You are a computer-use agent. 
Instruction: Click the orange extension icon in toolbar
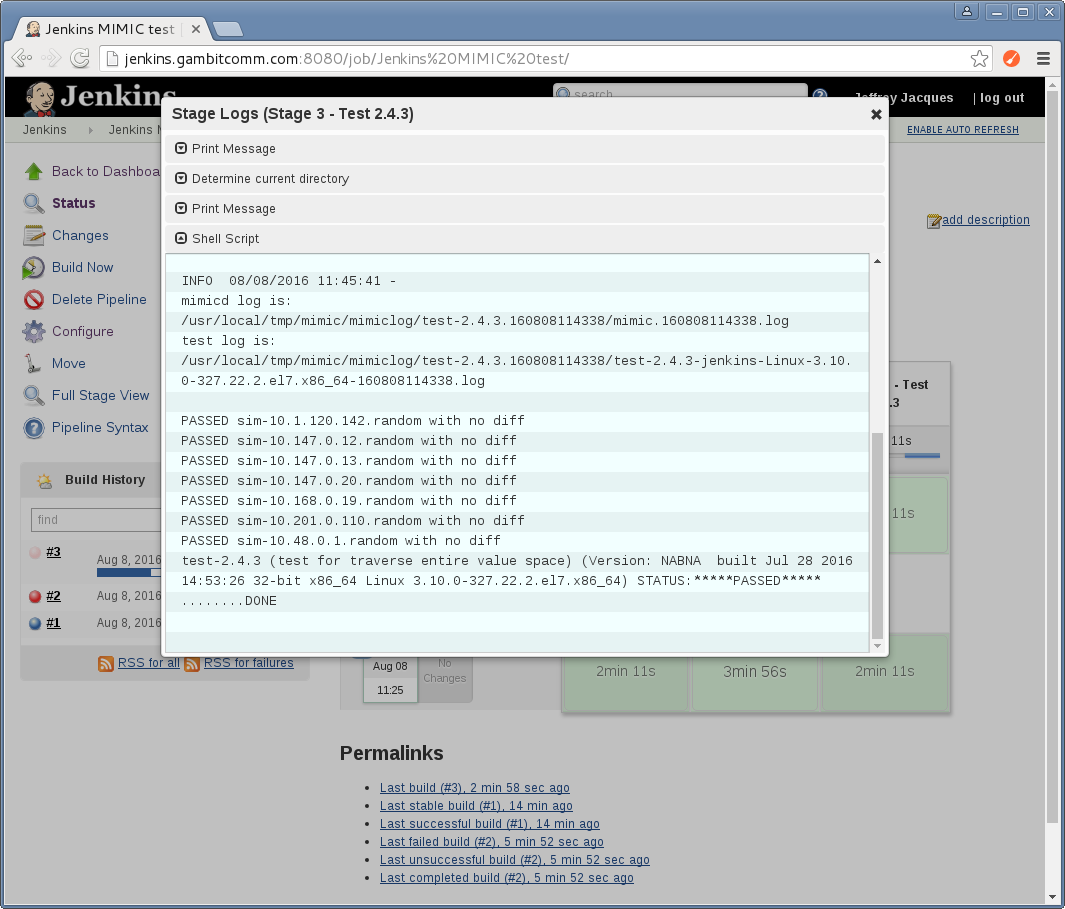pyautogui.click(x=1011, y=59)
